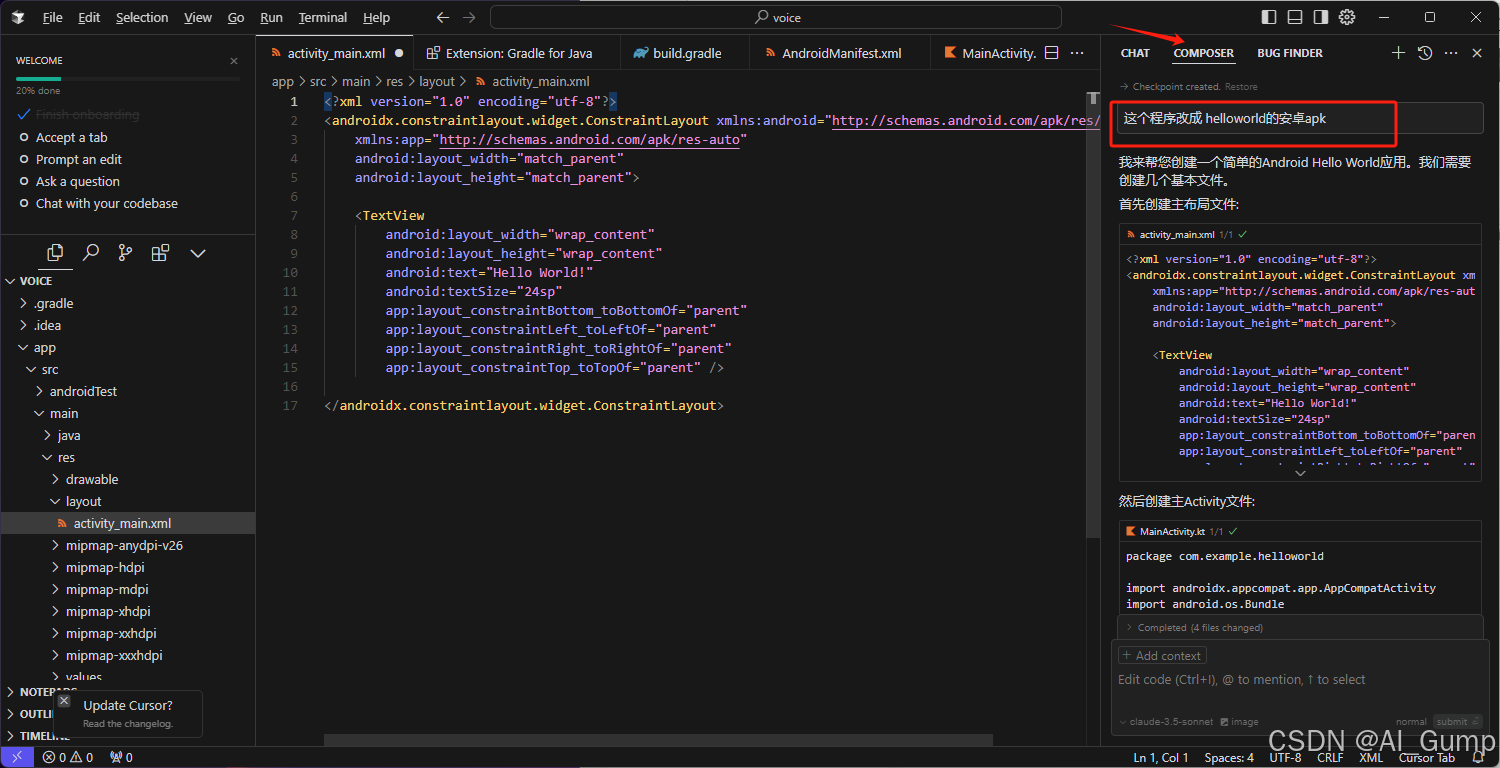Click the editor horizontal scrollbar
The image size is (1500, 768).
658,741
